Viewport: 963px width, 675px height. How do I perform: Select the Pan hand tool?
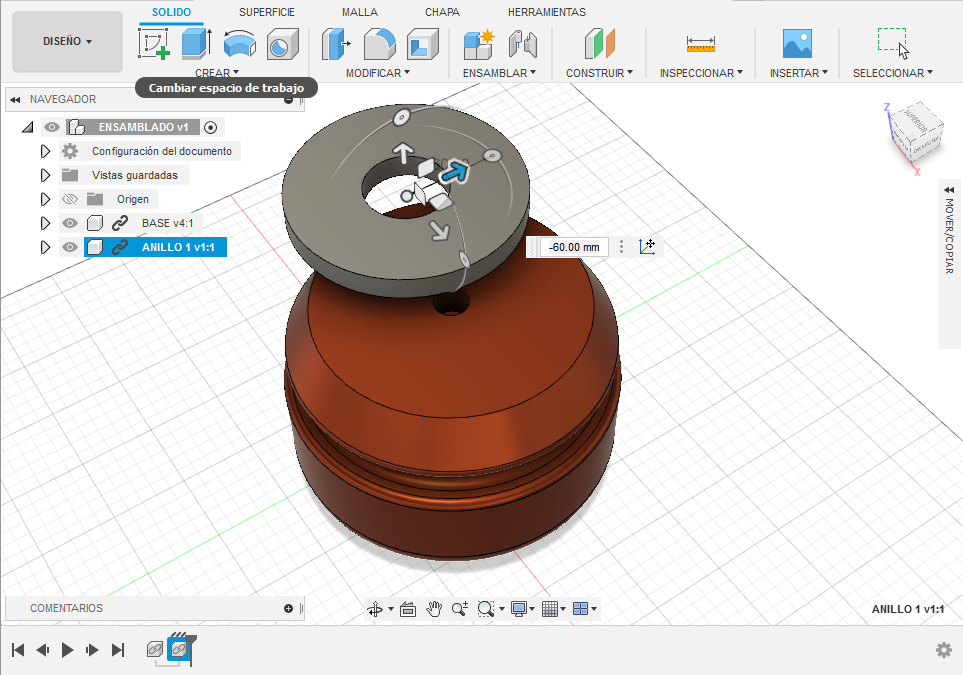(x=434, y=609)
